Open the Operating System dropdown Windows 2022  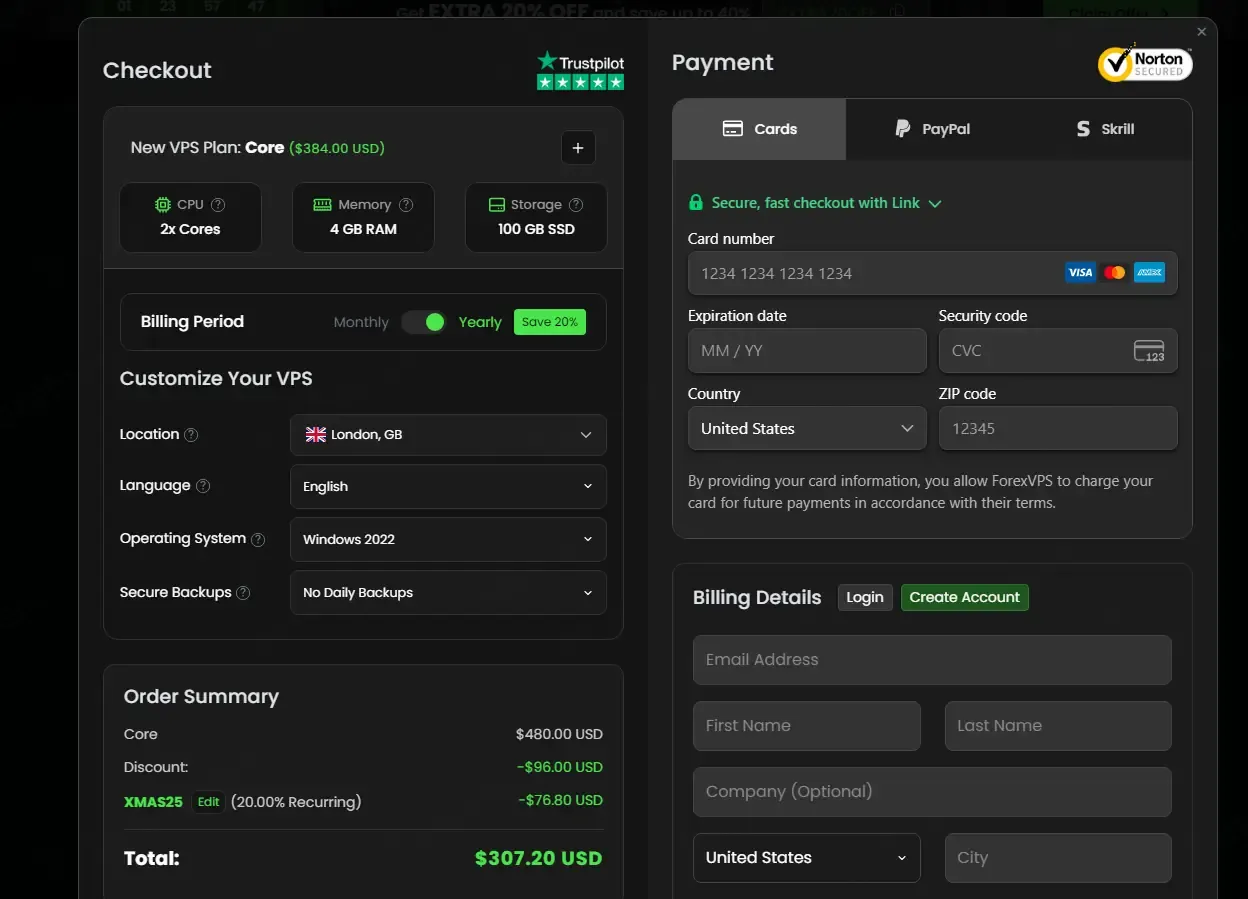[x=448, y=539]
